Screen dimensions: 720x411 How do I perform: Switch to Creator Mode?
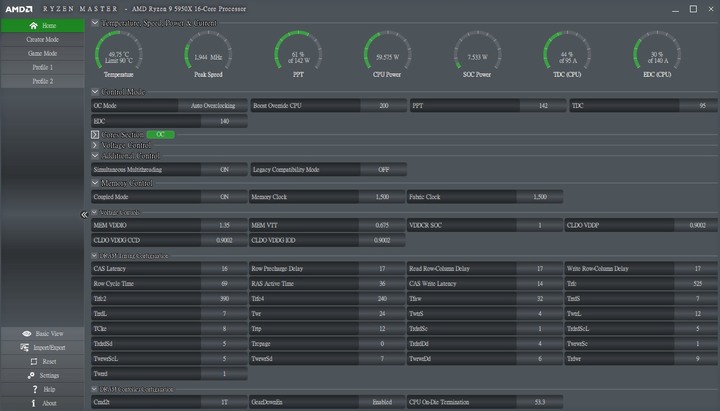tap(43, 39)
